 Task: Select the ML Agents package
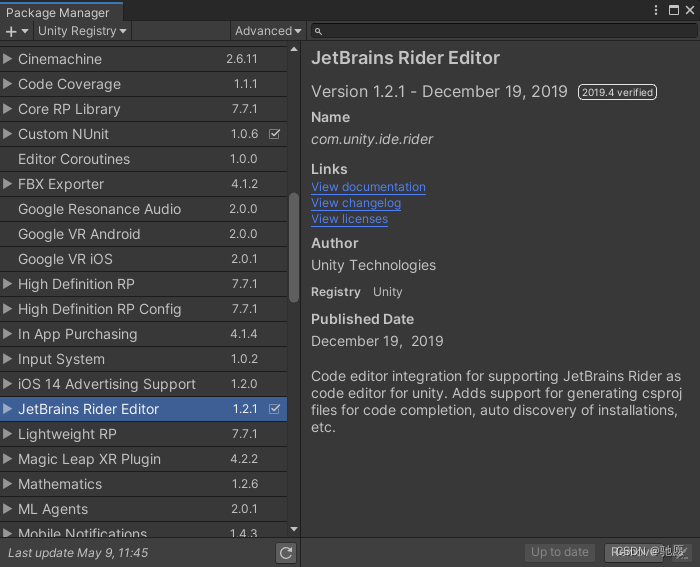143,509
